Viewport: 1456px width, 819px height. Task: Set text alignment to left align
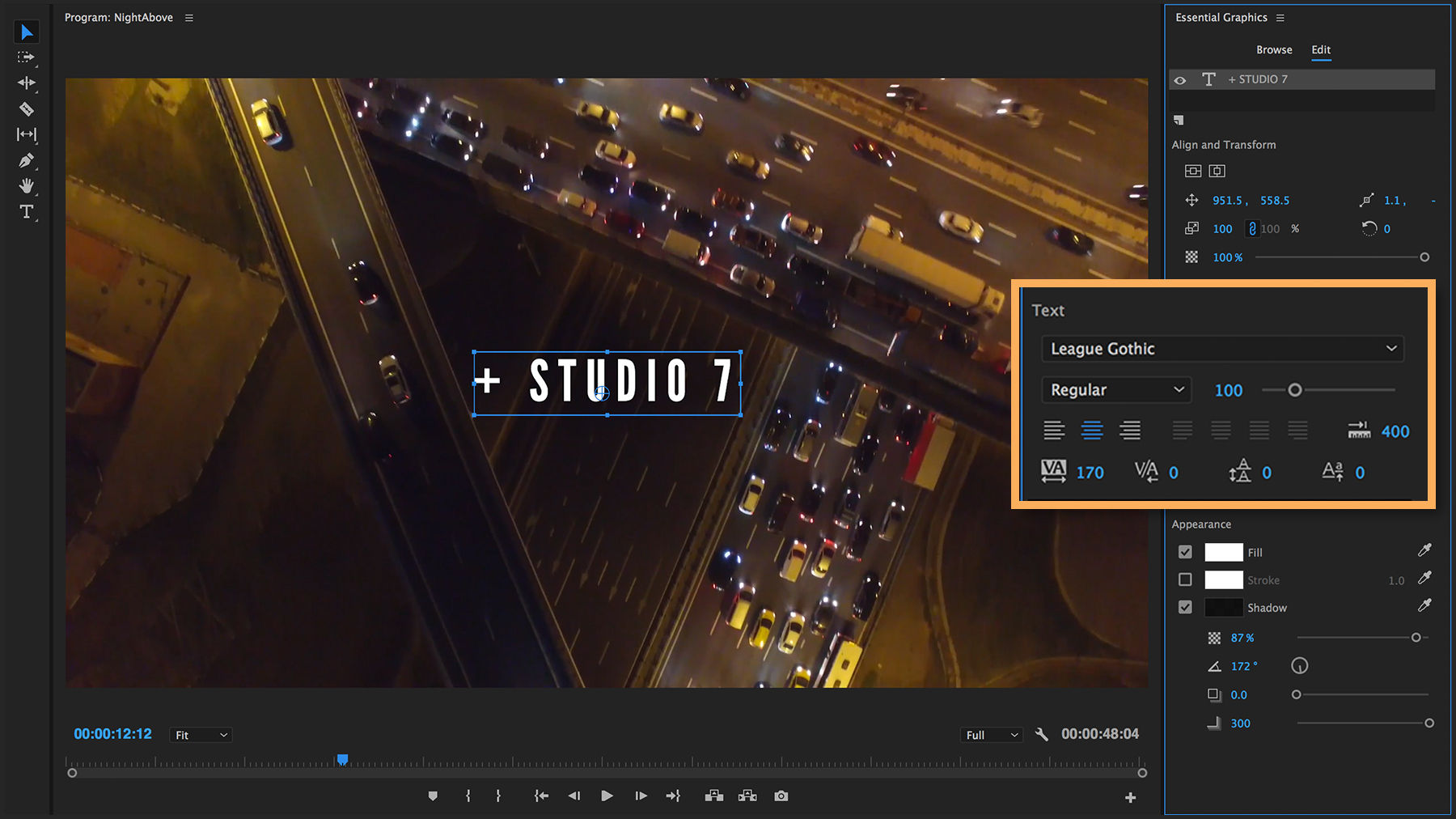[1054, 430]
